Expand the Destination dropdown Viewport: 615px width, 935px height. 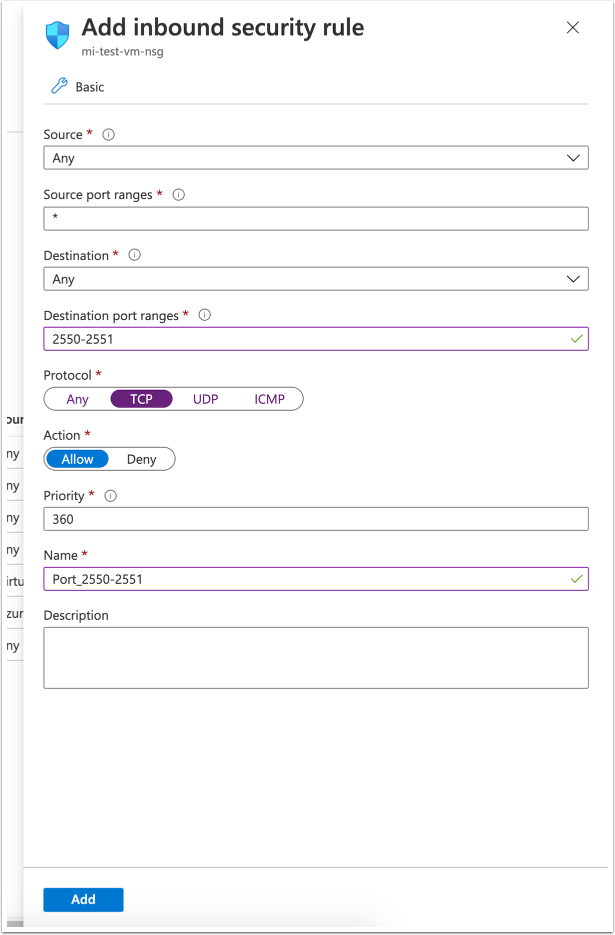click(316, 279)
